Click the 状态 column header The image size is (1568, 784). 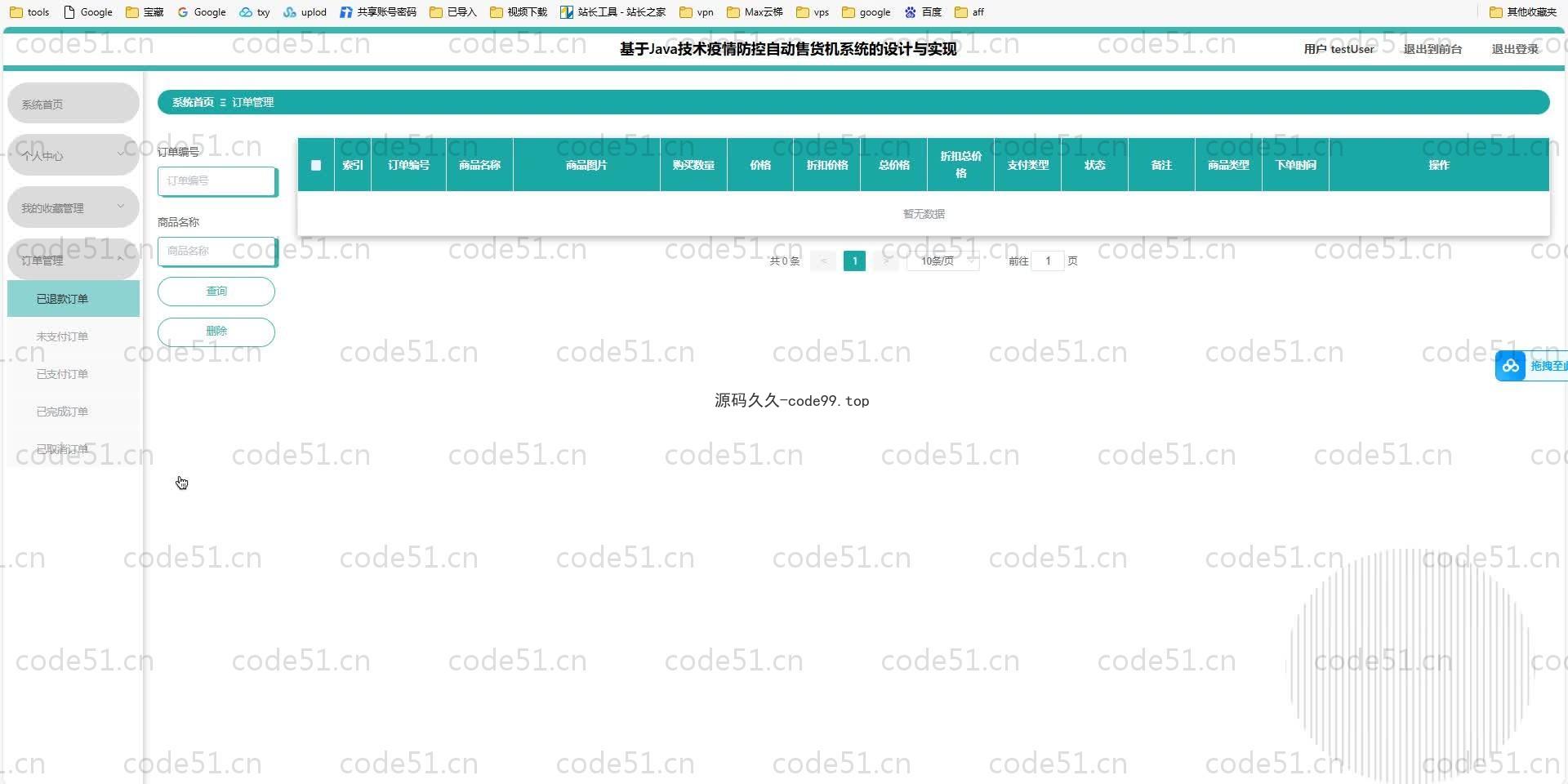click(x=1094, y=165)
